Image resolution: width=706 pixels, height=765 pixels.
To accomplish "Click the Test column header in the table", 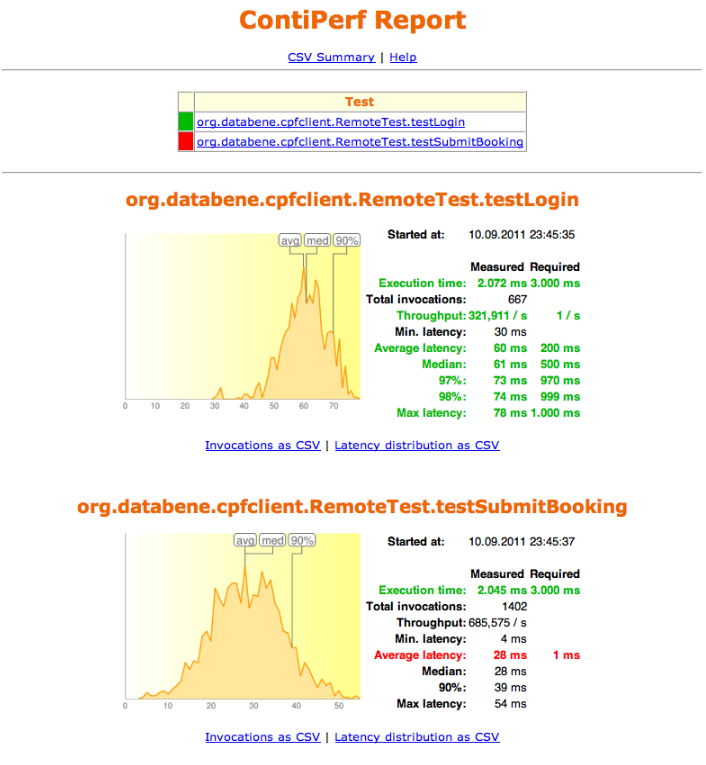I will coord(359,102).
